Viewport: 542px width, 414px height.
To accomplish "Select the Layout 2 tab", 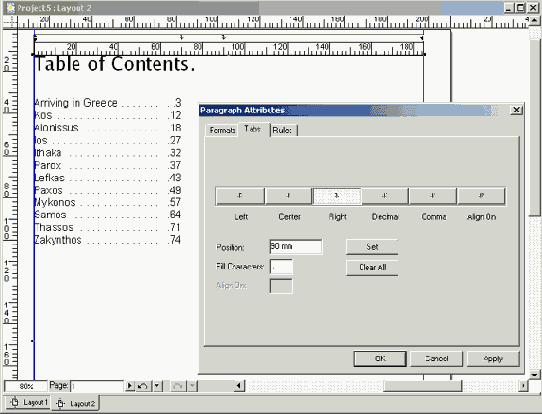I will [x=75, y=403].
